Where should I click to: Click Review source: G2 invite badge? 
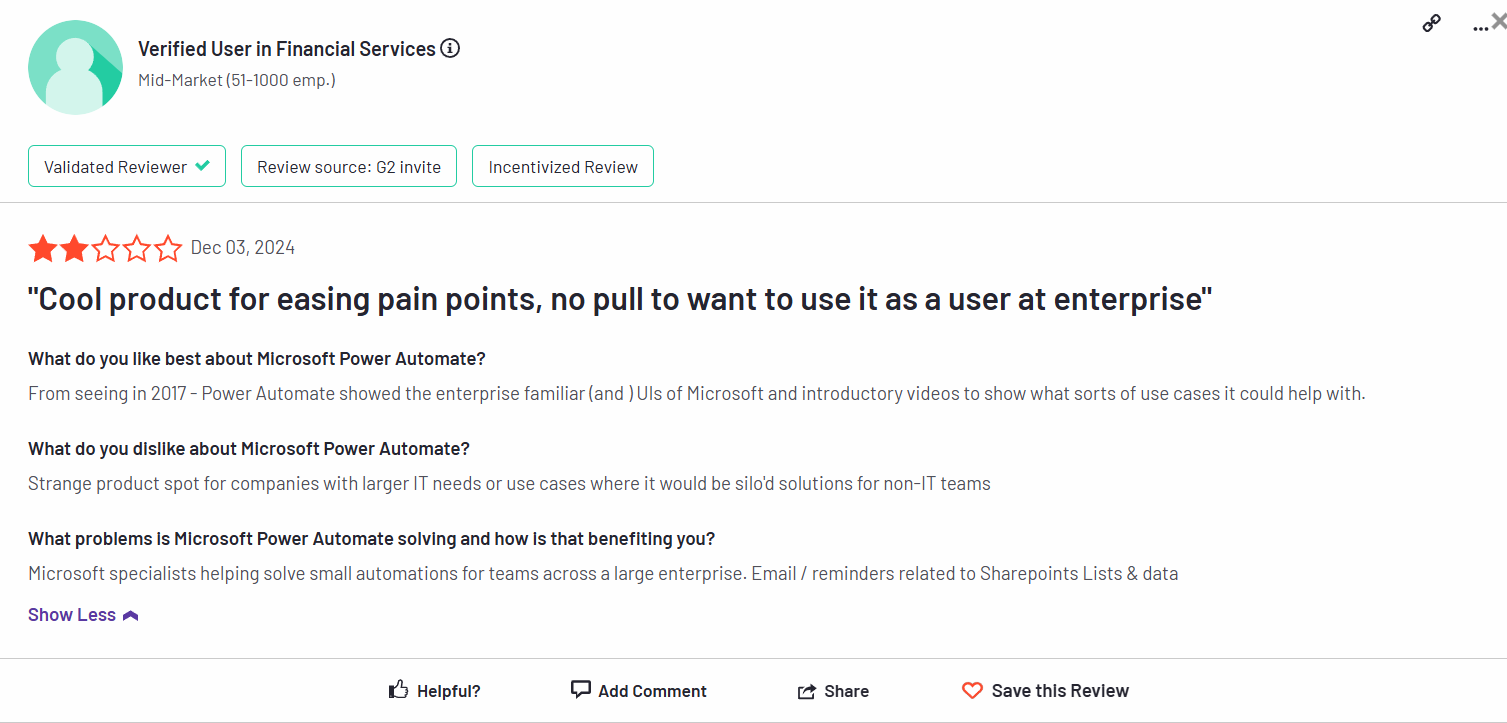349,166
